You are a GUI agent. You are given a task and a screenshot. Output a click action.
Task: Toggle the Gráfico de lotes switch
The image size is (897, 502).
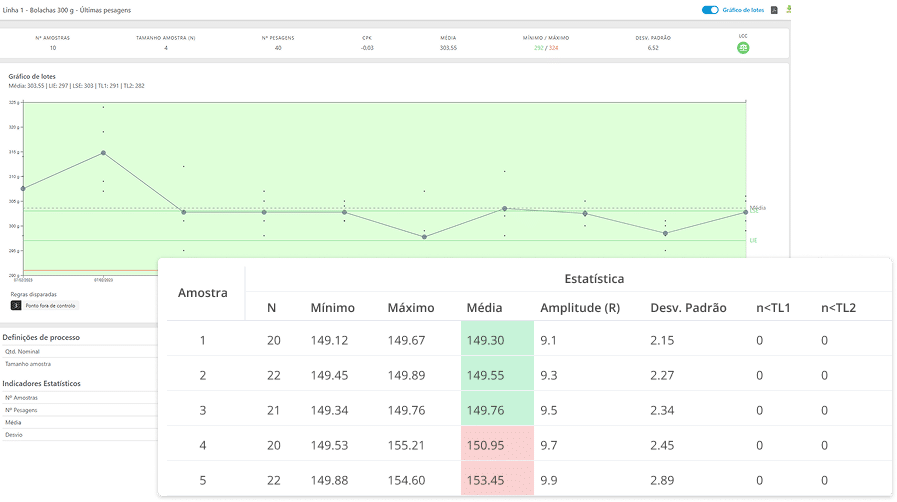(x=710, y=10)
